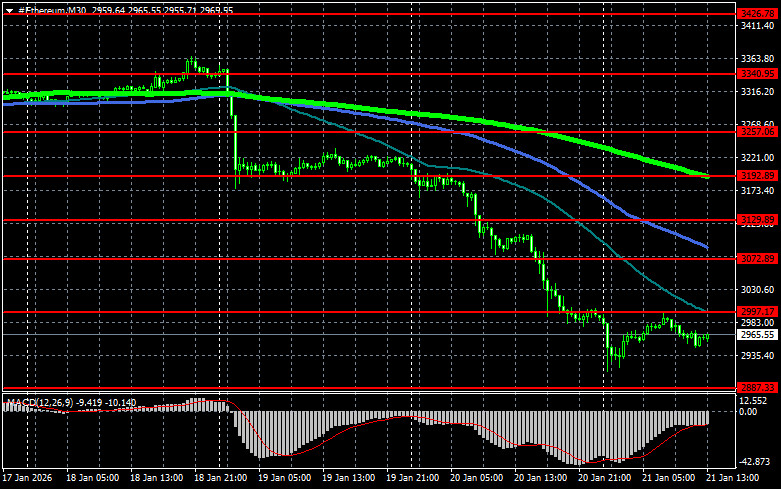
Task: Click the MACD scale zero level 0.00
Action: [749, 412]
